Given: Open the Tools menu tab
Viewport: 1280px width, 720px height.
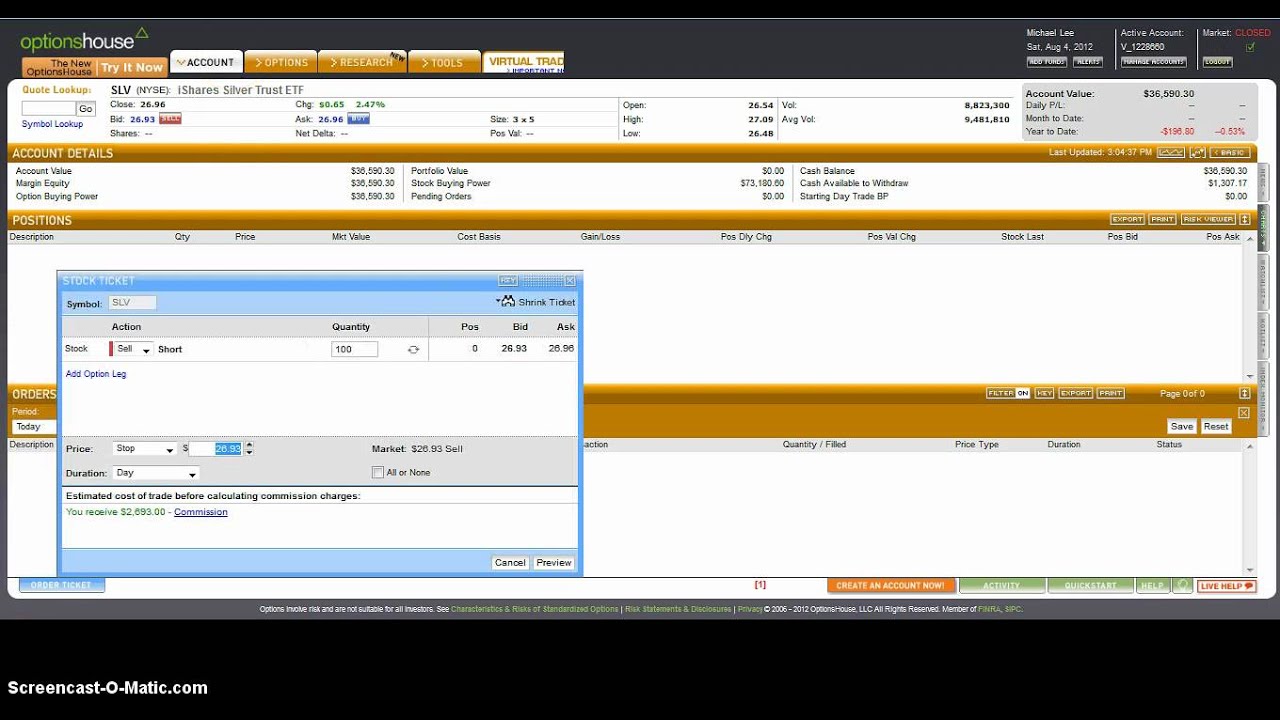Looking at the screenshot, I should tap(444, 62).
